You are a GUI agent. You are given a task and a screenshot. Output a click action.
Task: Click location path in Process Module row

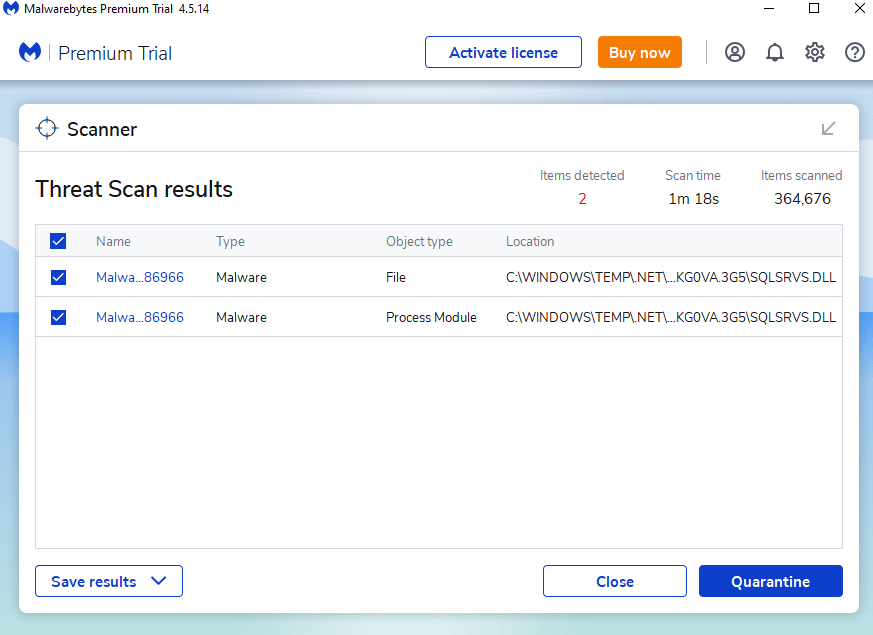671,317
